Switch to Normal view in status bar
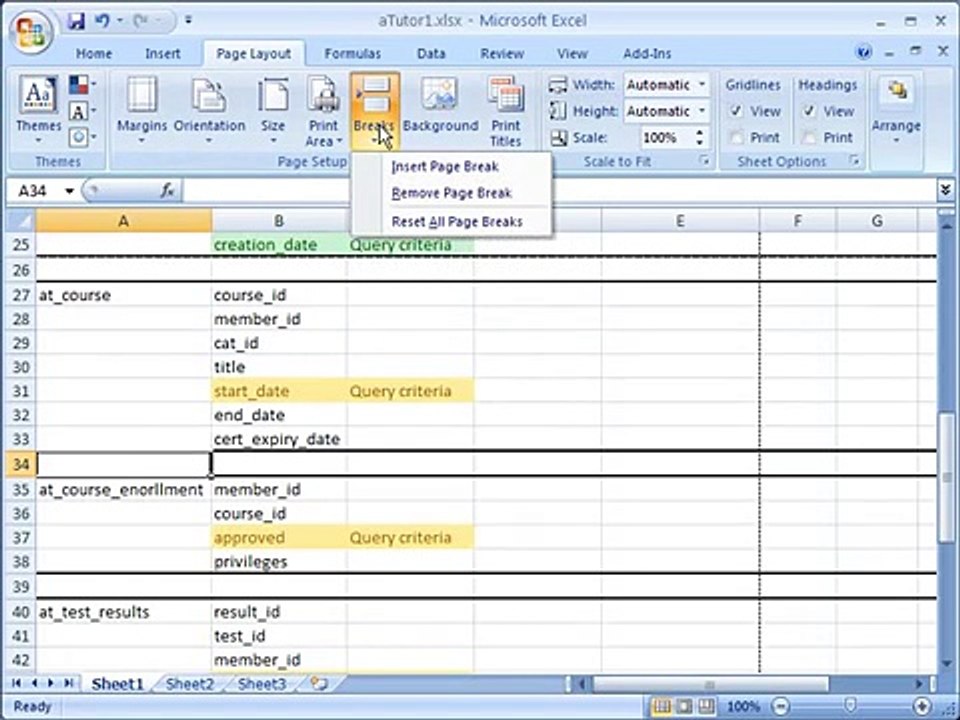This screenshot has width=960, height=720. click(x=662, y=707)
